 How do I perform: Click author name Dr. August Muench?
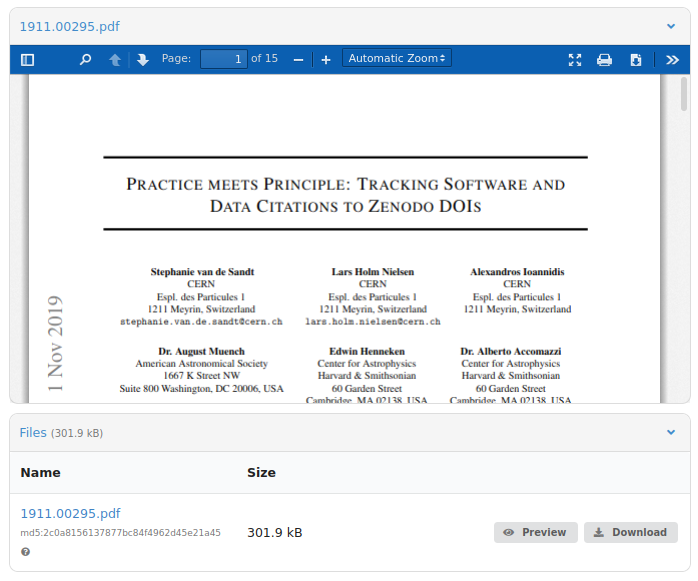click(201, 351)
